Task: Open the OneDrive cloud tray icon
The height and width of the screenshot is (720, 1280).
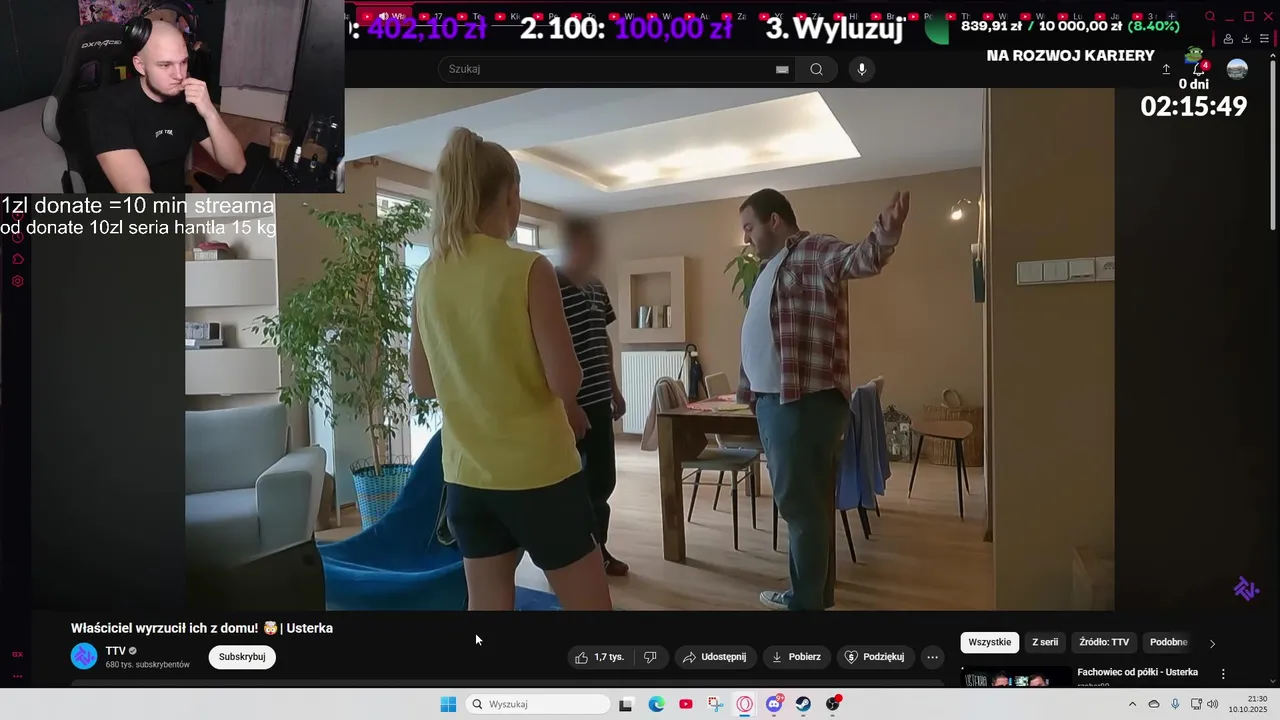Action: 1154,704
